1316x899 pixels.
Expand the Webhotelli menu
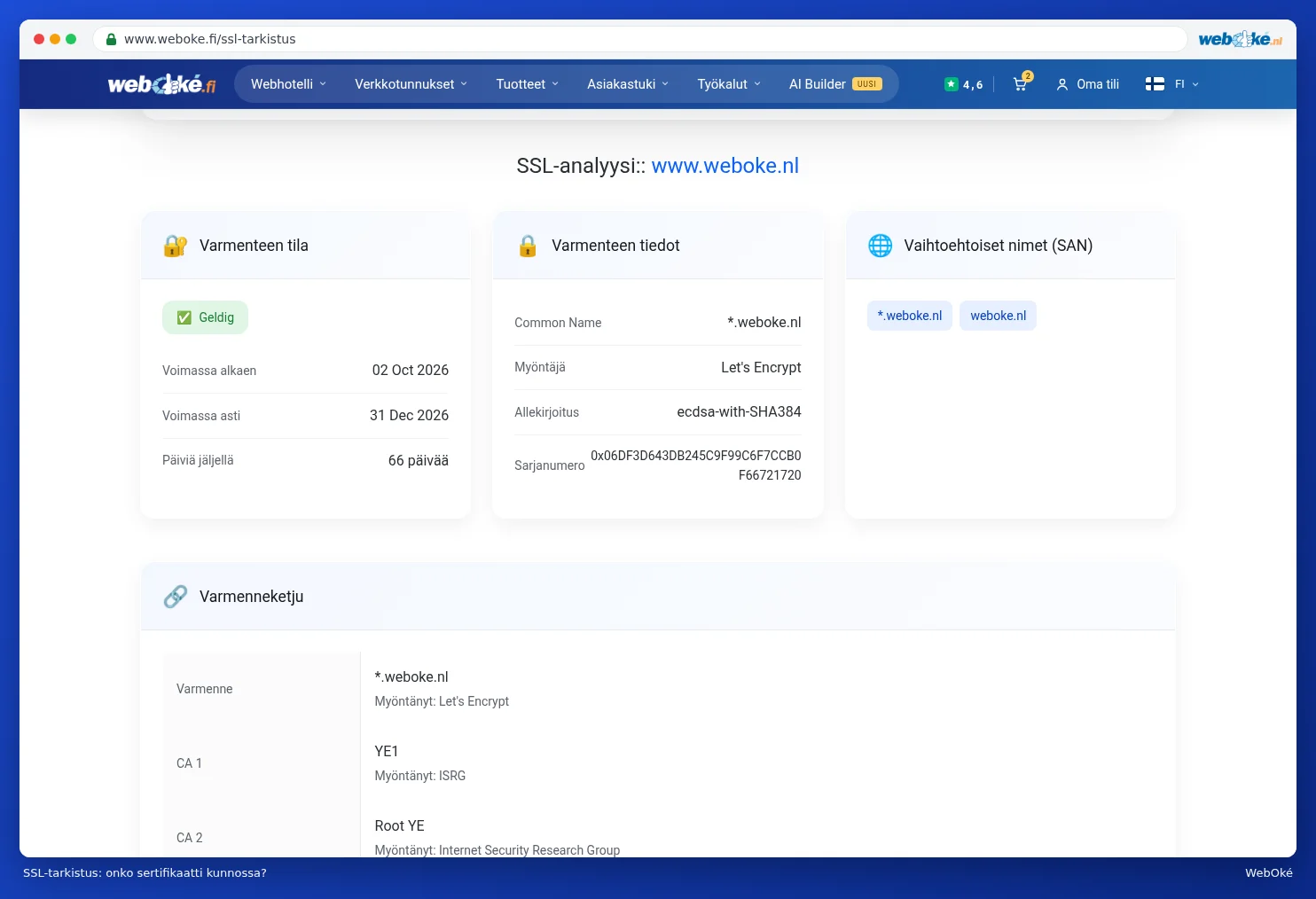coord(289,84)
